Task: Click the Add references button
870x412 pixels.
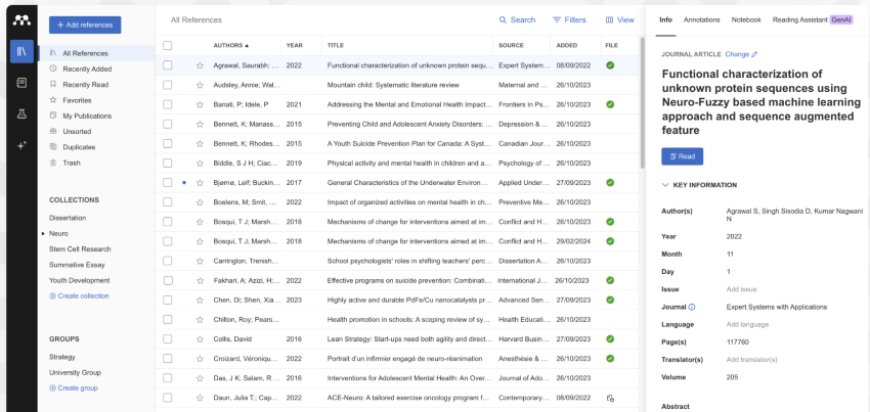Action: click(85, 24)
